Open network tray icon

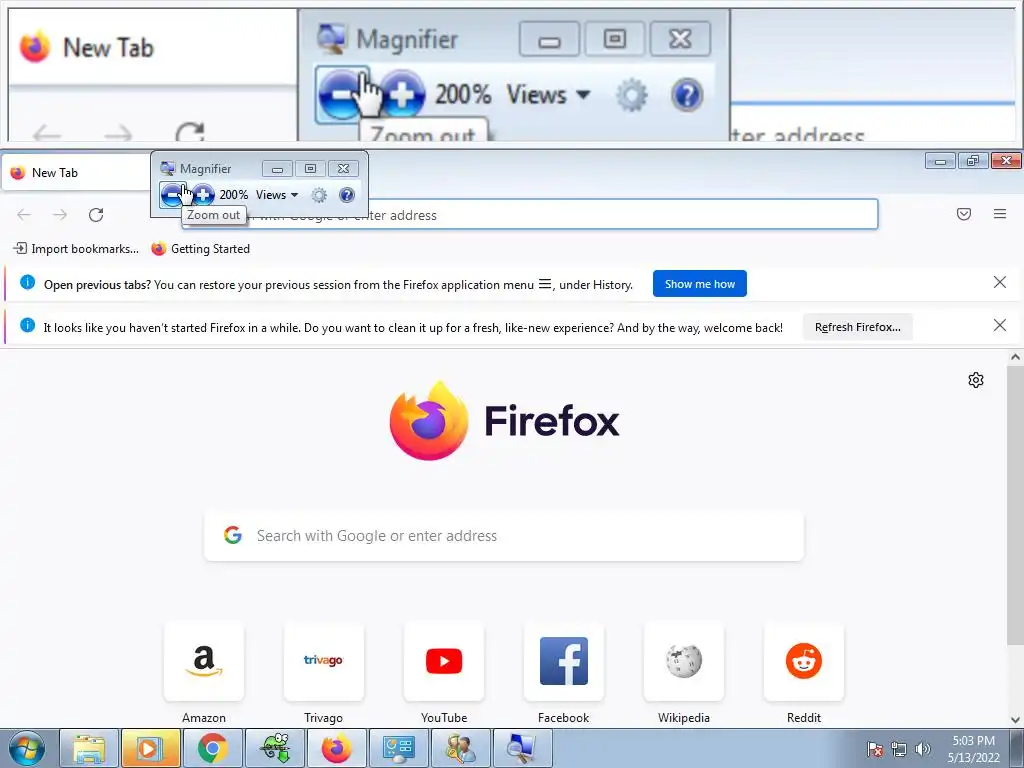[x=899, y=749]
